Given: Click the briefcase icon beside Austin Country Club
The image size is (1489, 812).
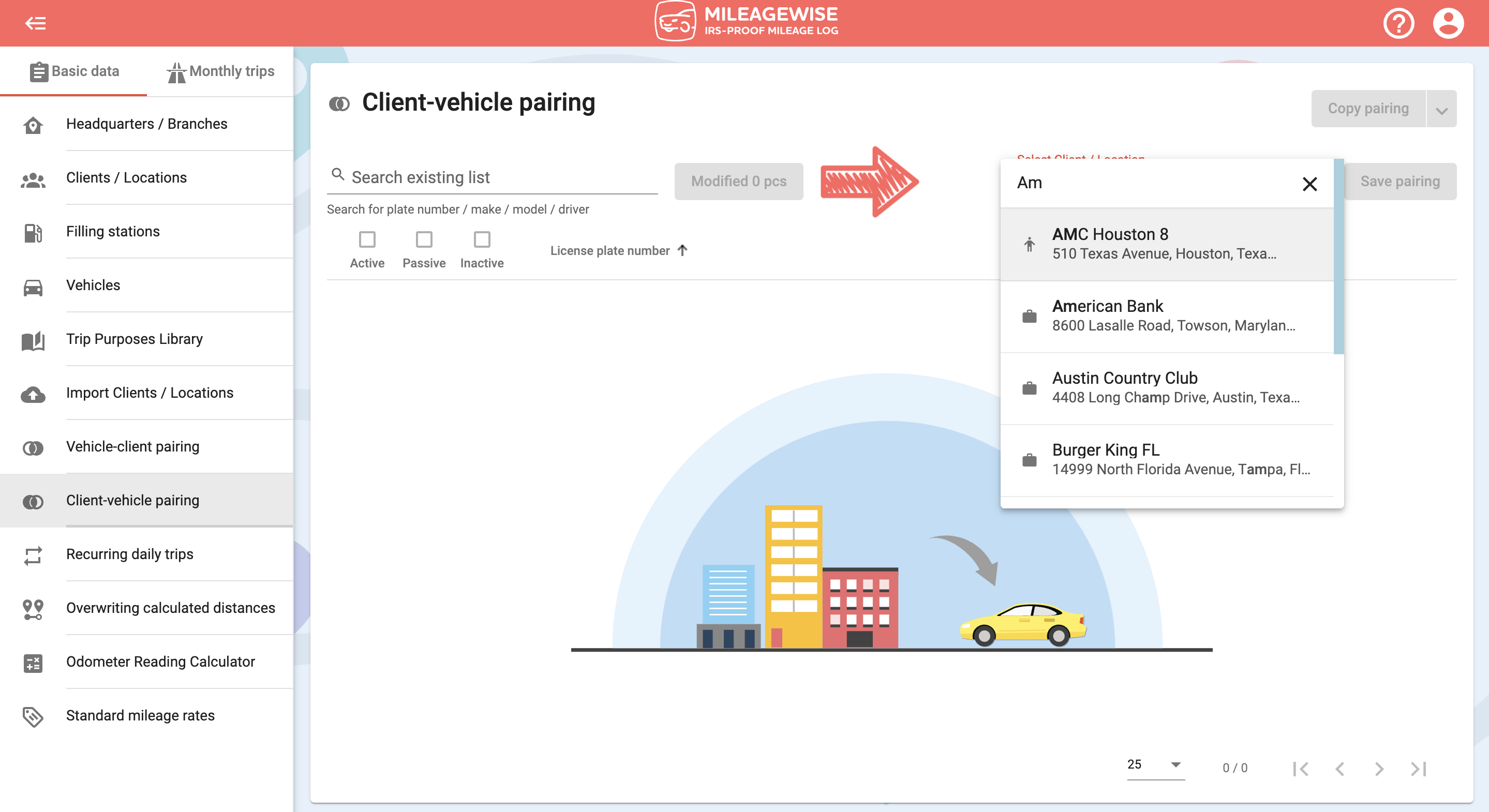Looking at the screenshot, I should click(x=1029, y=388).
